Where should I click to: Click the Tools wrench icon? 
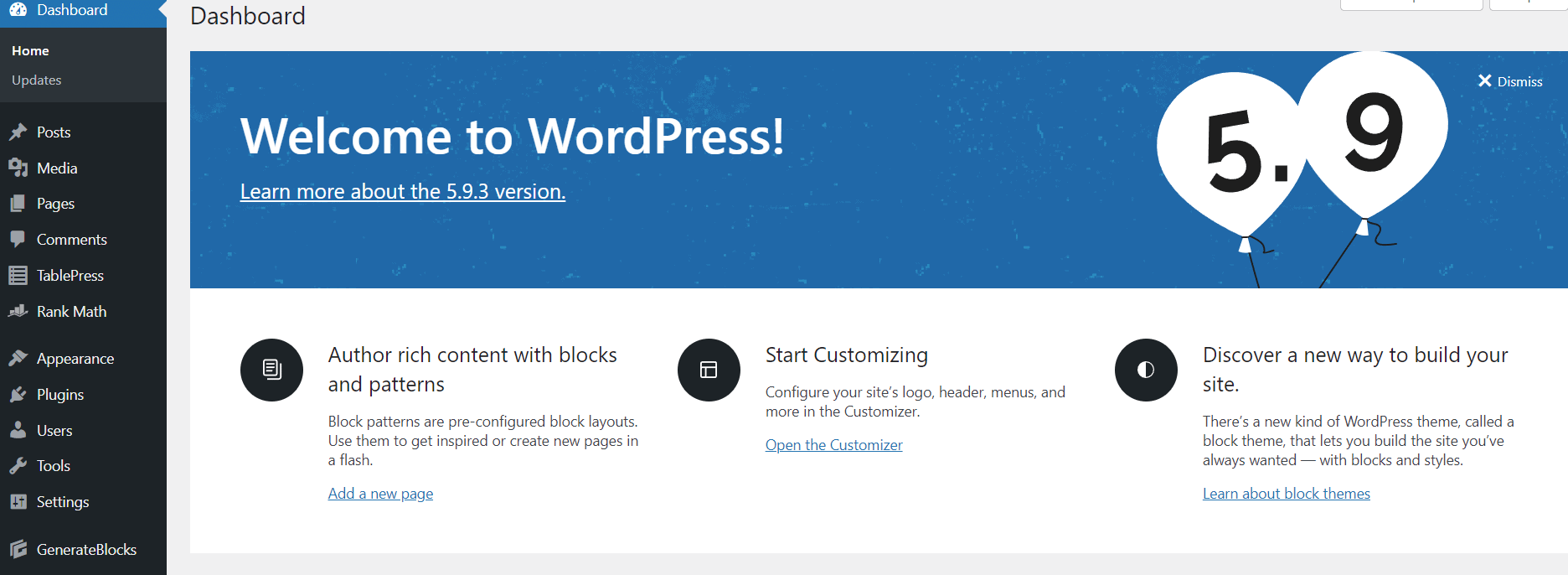[18, 466]
